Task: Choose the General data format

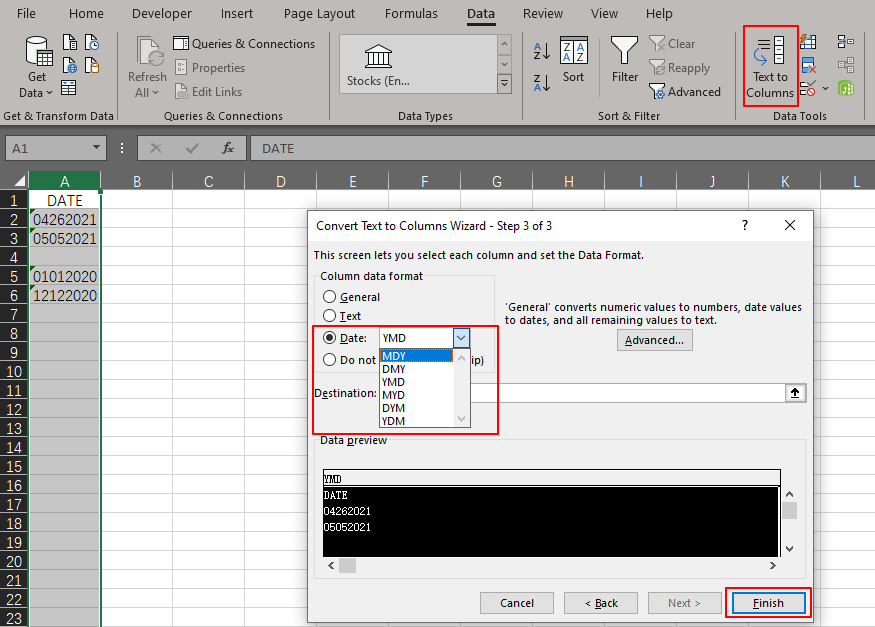Action: tap(330, 296)
